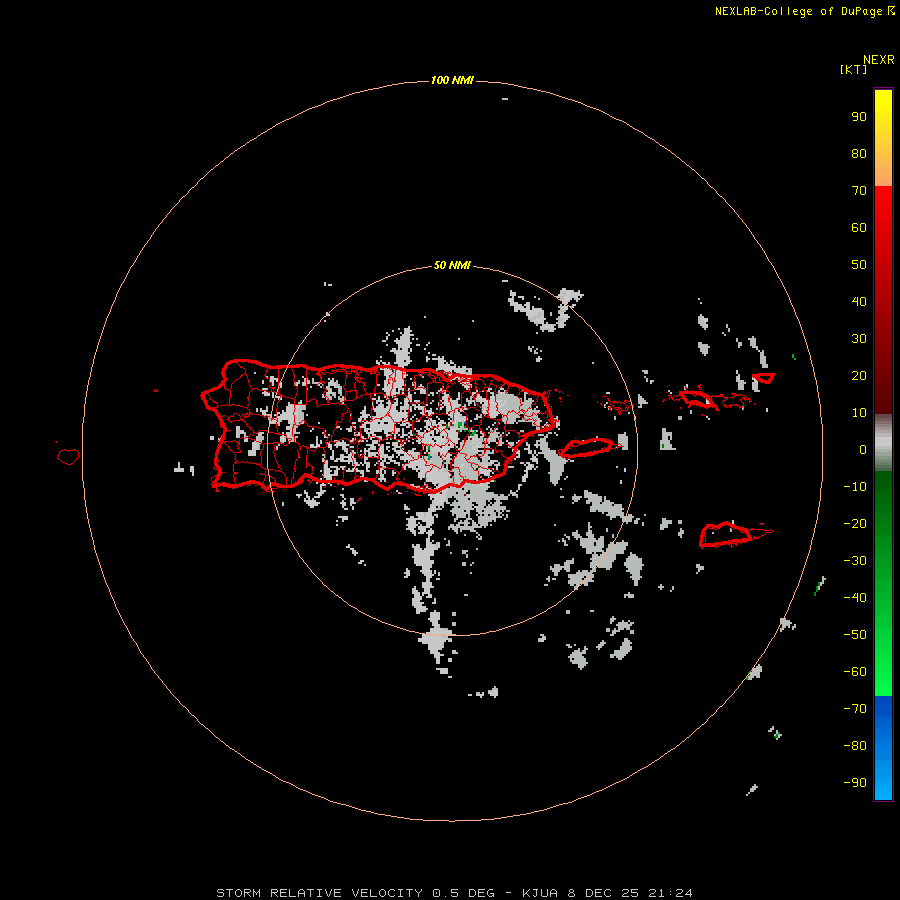900x900 pixels.
Task: Click the -40 scale value
Action: pyautogui.click(x=855, y=598)
